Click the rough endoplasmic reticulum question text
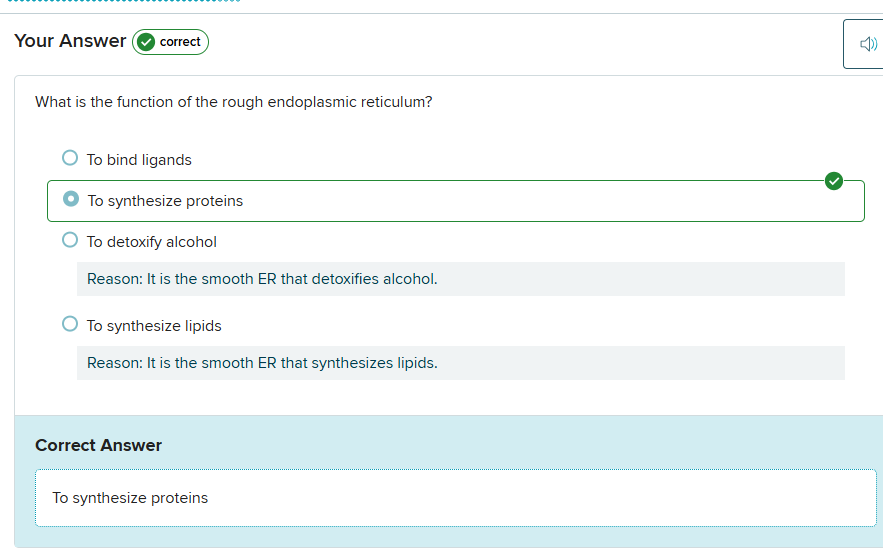883x553 pixels. tap(233, 102)
